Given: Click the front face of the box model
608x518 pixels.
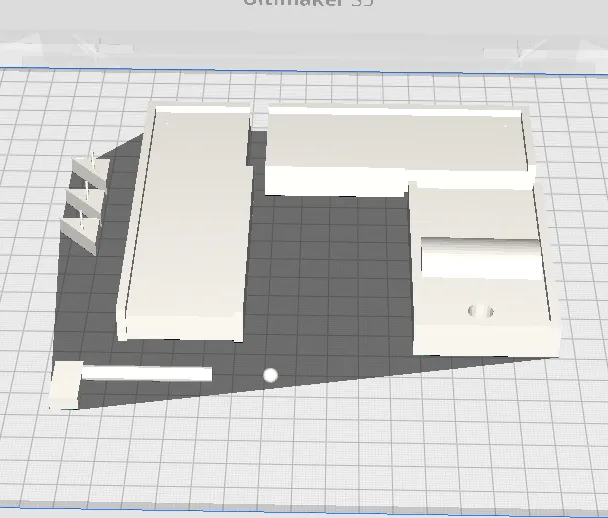Looking at the screenshot, I should [487, 341].
